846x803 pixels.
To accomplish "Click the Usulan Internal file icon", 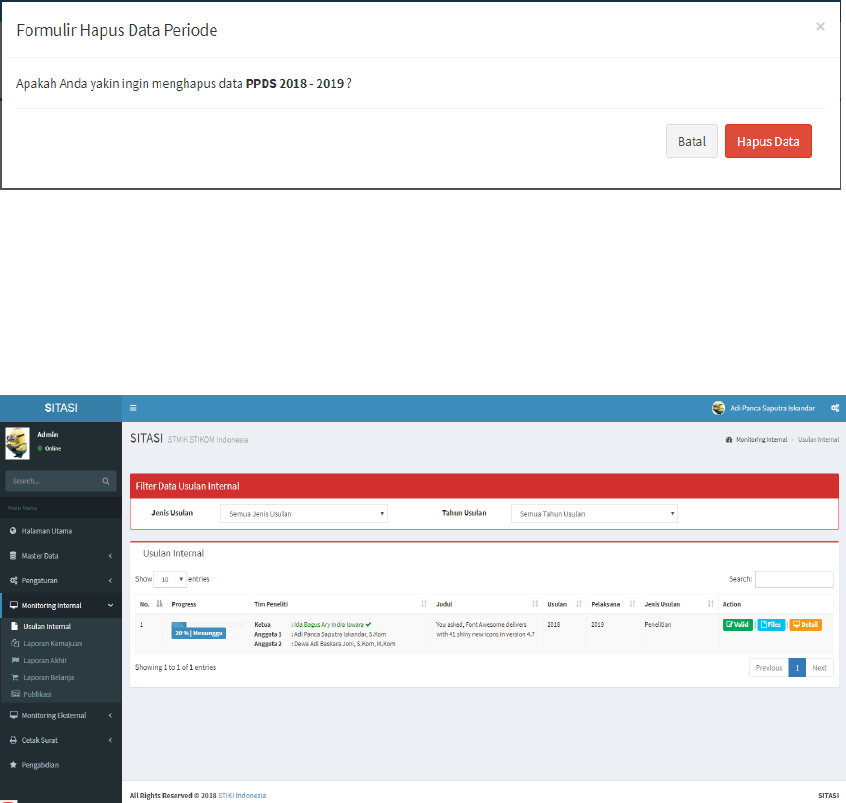I will [x=15, y=627].
